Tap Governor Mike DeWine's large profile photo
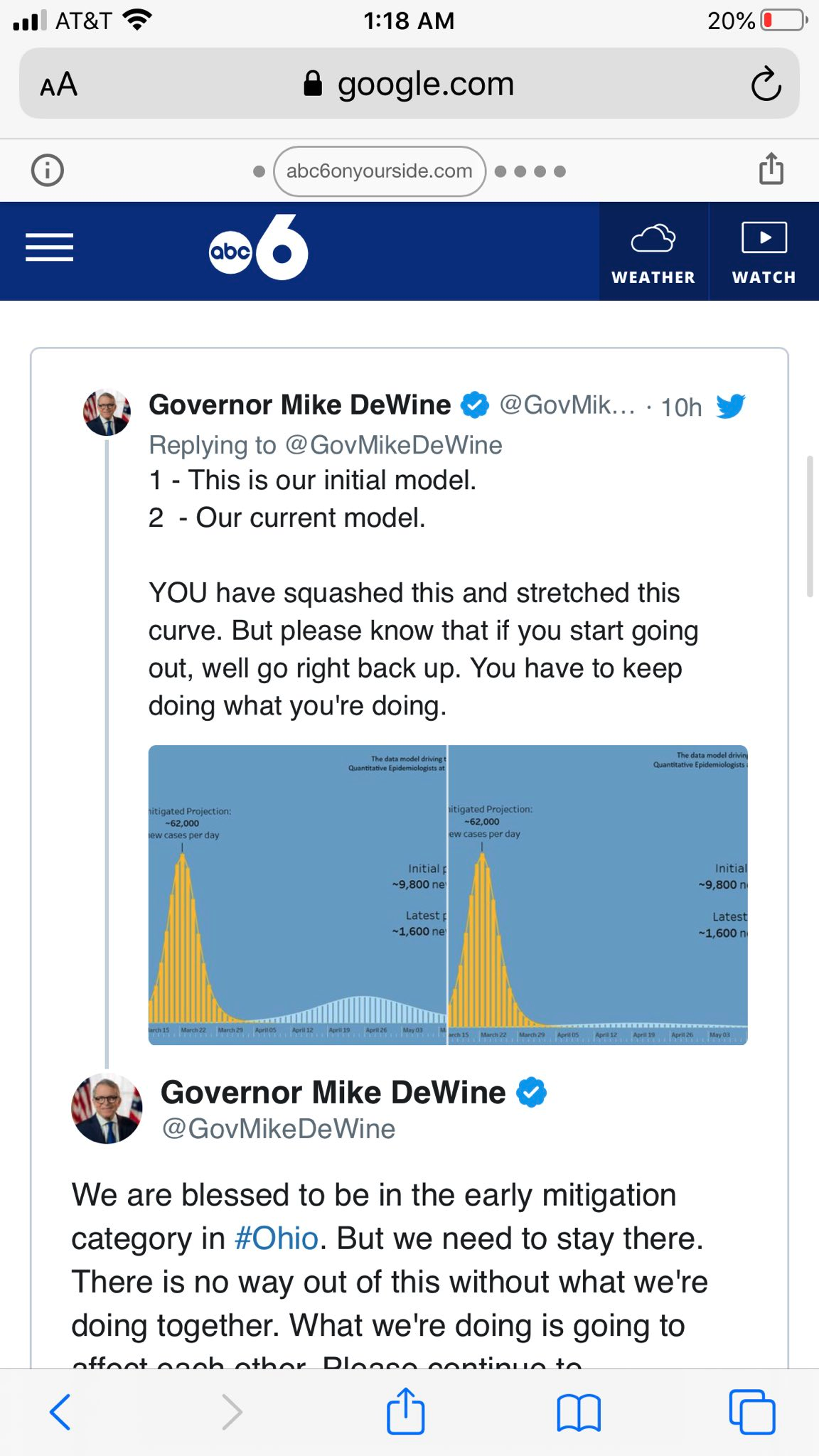This screenshot has width=819, height=1456. pyautogui.click(x=107, y=1108)
